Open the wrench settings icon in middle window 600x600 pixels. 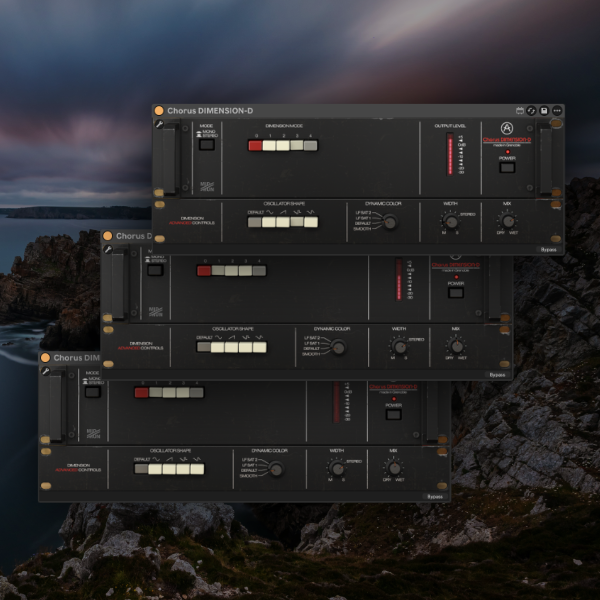click(x=108, y=249)
